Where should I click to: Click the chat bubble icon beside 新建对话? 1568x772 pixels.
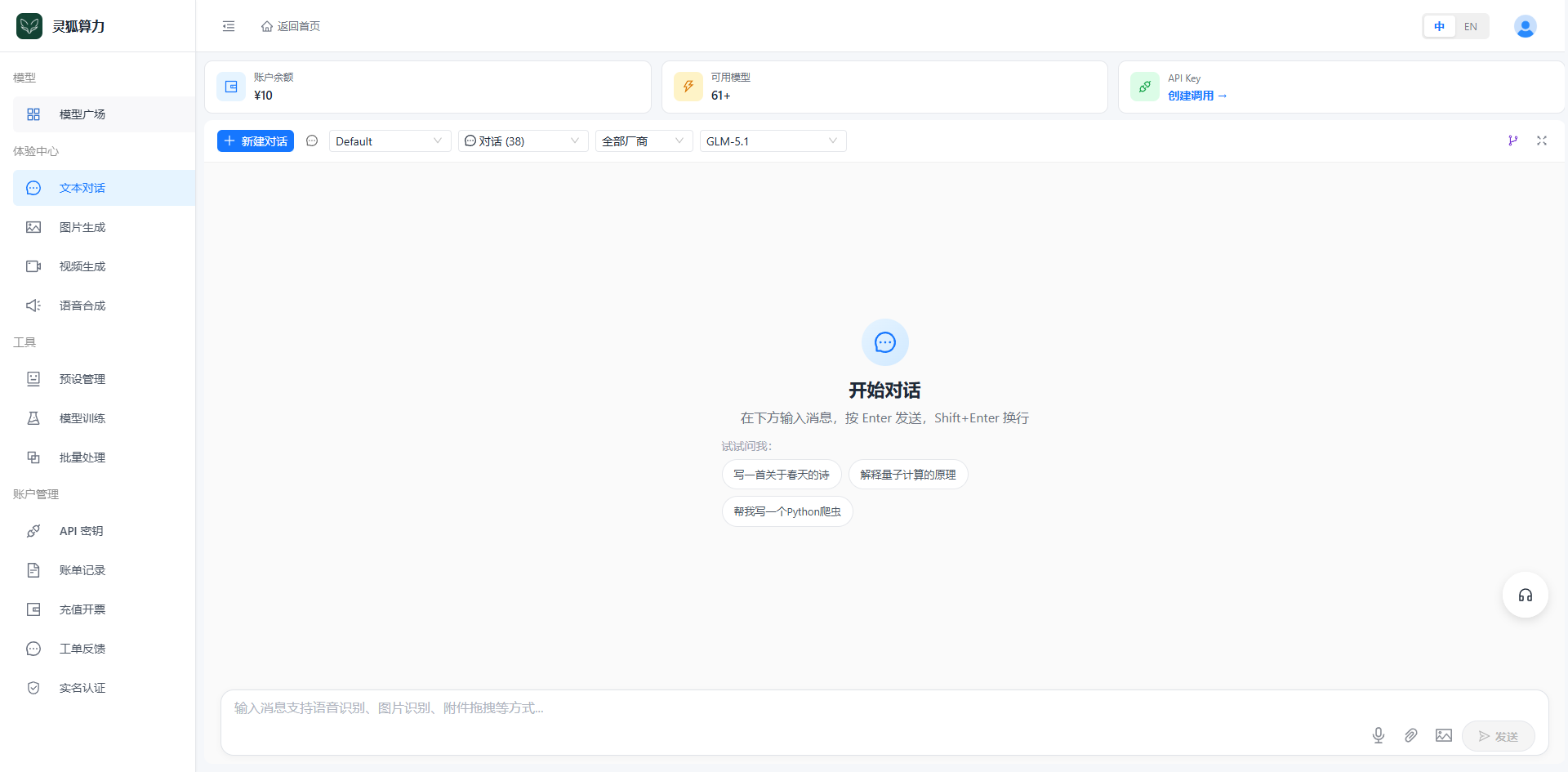(312, 141)
